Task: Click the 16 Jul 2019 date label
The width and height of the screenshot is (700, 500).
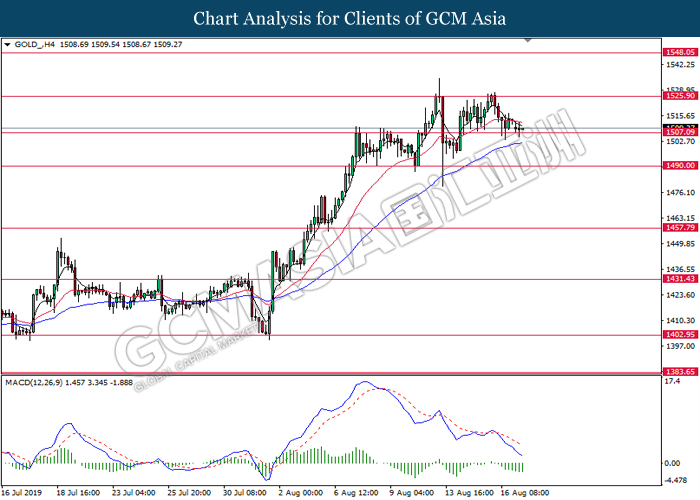Action: (21, 493)
